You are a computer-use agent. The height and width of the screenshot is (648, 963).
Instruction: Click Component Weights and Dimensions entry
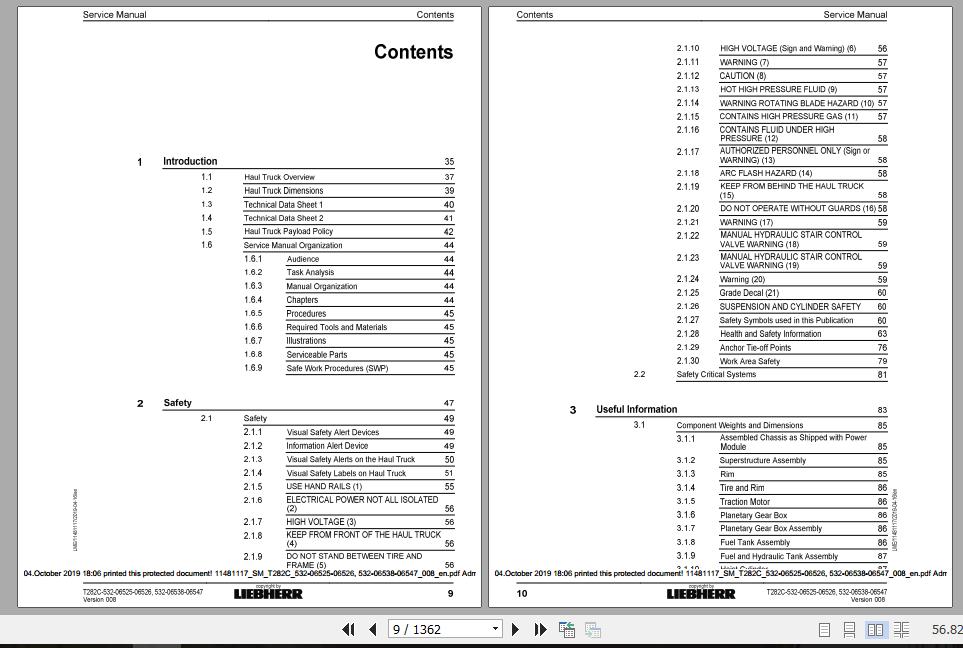[740, 425]
